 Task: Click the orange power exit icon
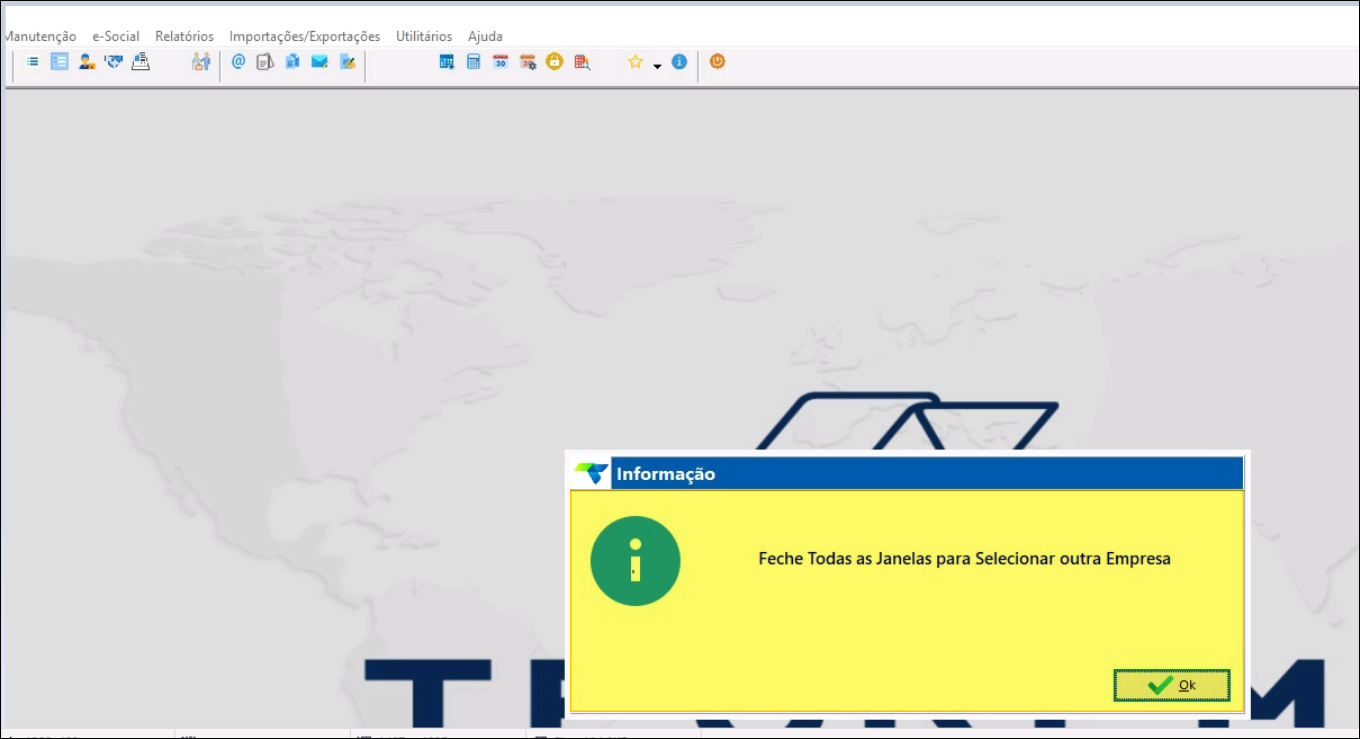[717, 62]
